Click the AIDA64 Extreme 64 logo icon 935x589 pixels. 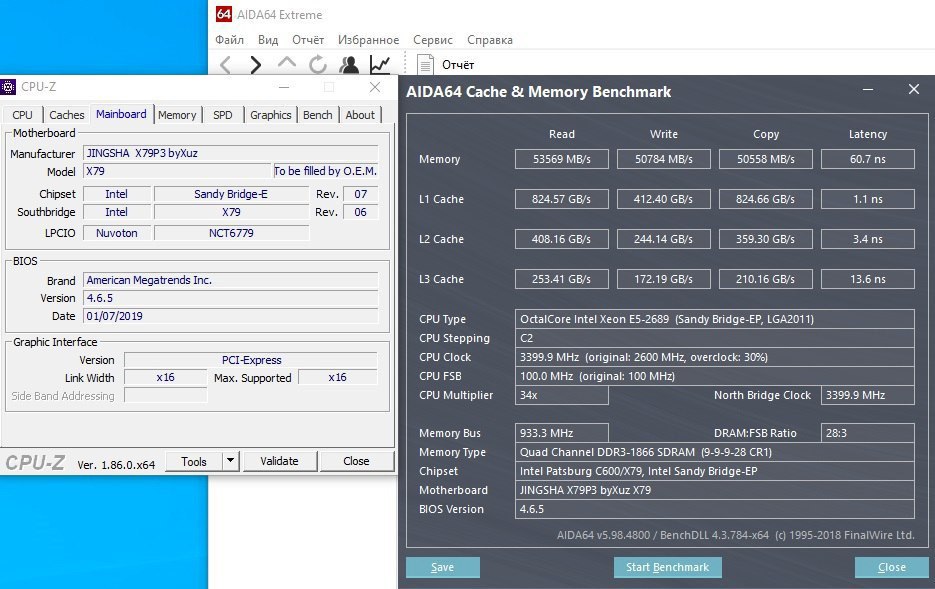click(224, 14)
